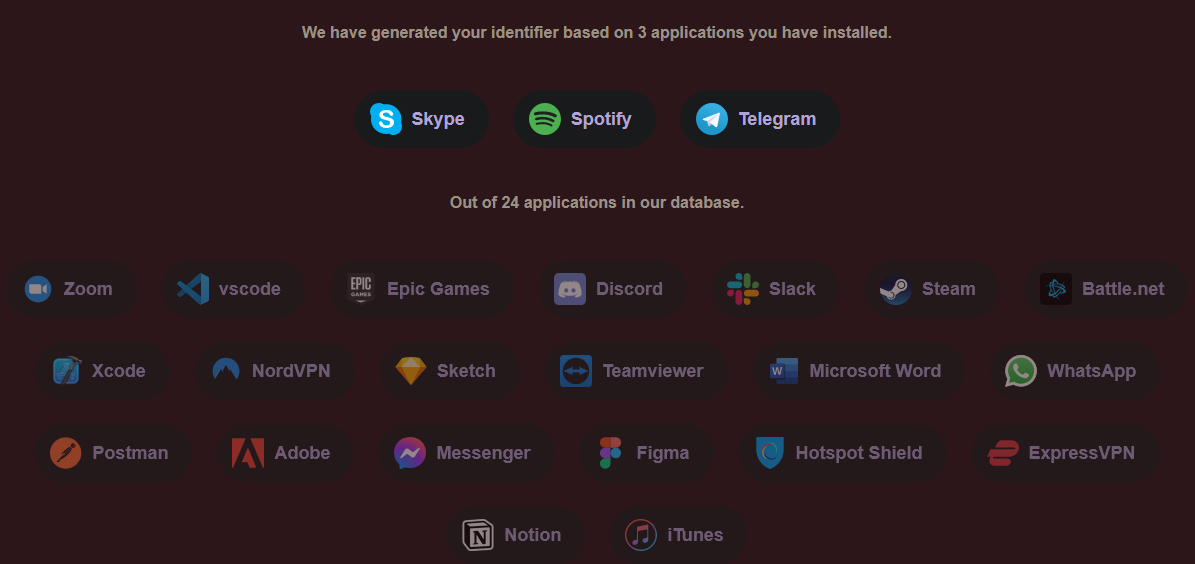Click the blue vscode icon
The image size is (1195, 564).
click(x=193, y=289)
